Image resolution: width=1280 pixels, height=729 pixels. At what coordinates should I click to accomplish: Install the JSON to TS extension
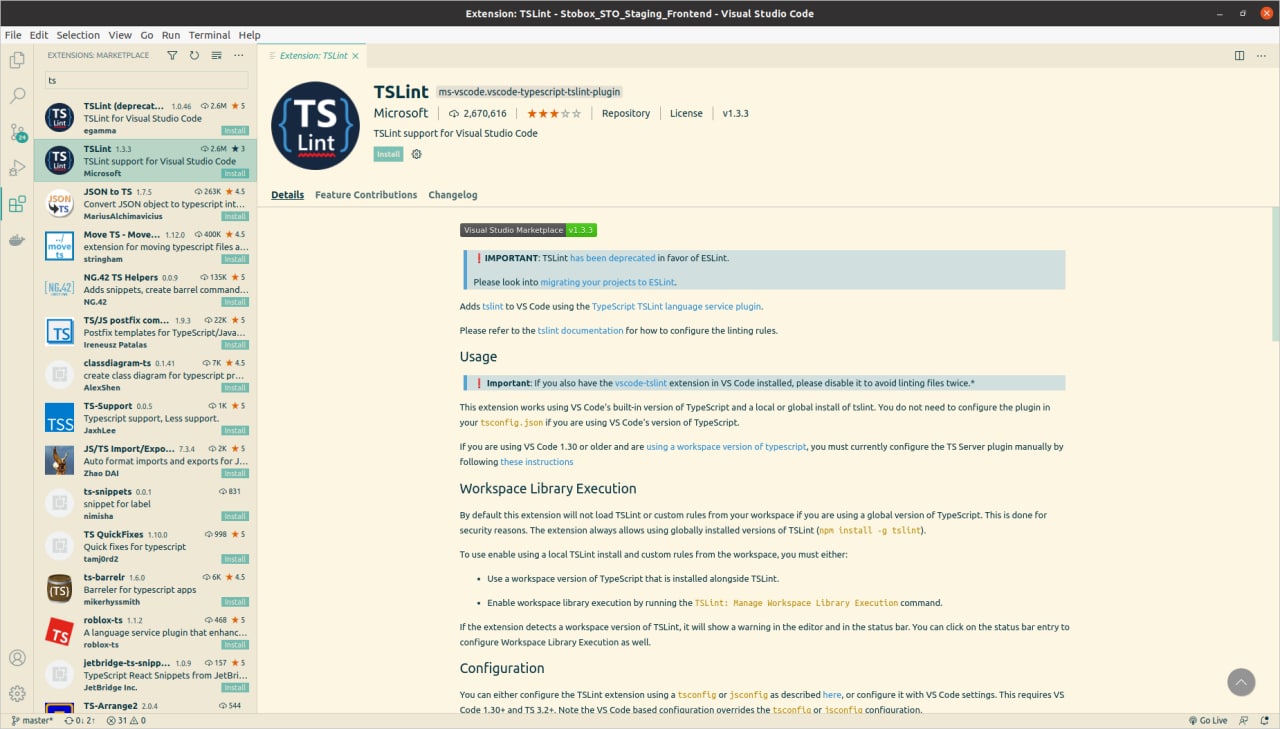(x=235, y=216)
